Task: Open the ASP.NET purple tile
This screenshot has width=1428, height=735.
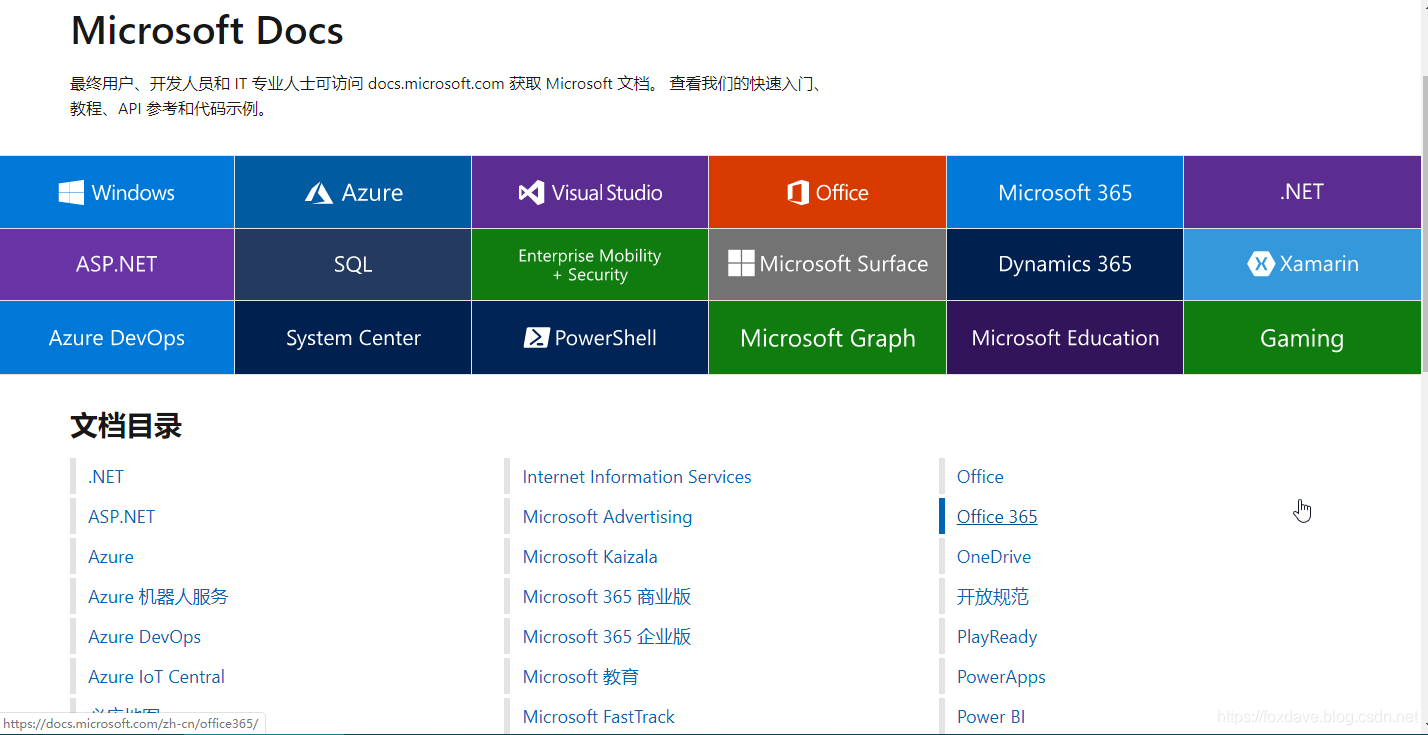Action: (x=117, y=264)
